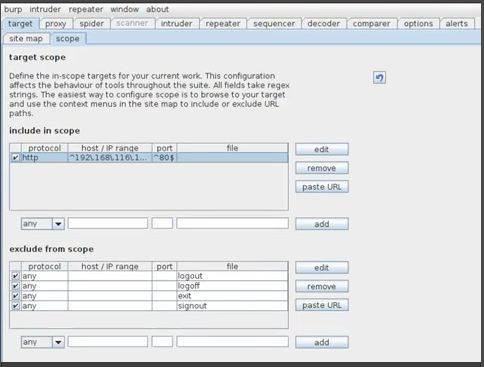Open the decoder tab
Viewport: 484px width, 367px height.
tap(323, 24)
